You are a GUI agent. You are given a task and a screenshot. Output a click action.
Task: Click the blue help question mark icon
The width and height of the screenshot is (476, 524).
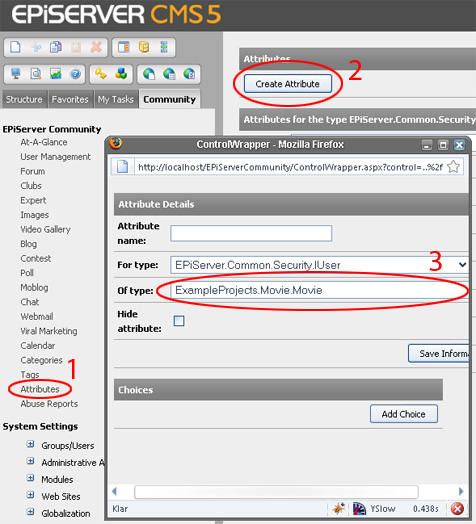click(x=76, y=74)
